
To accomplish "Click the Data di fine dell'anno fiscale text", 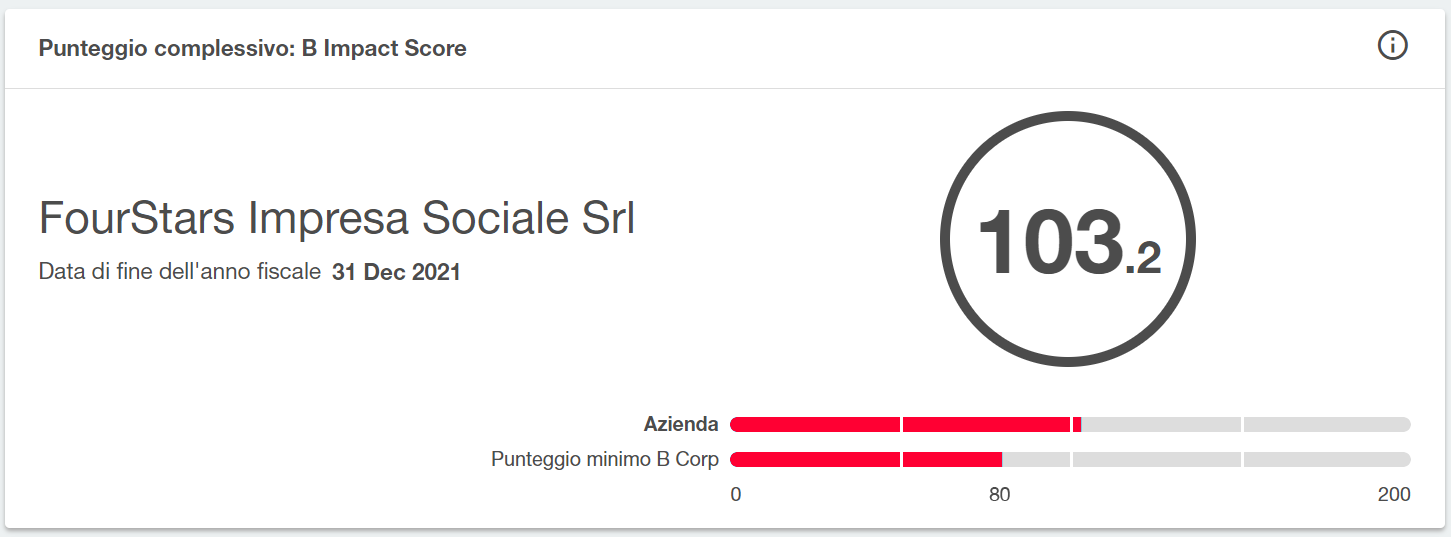I will pyautogui.click(x=180, y=272).
